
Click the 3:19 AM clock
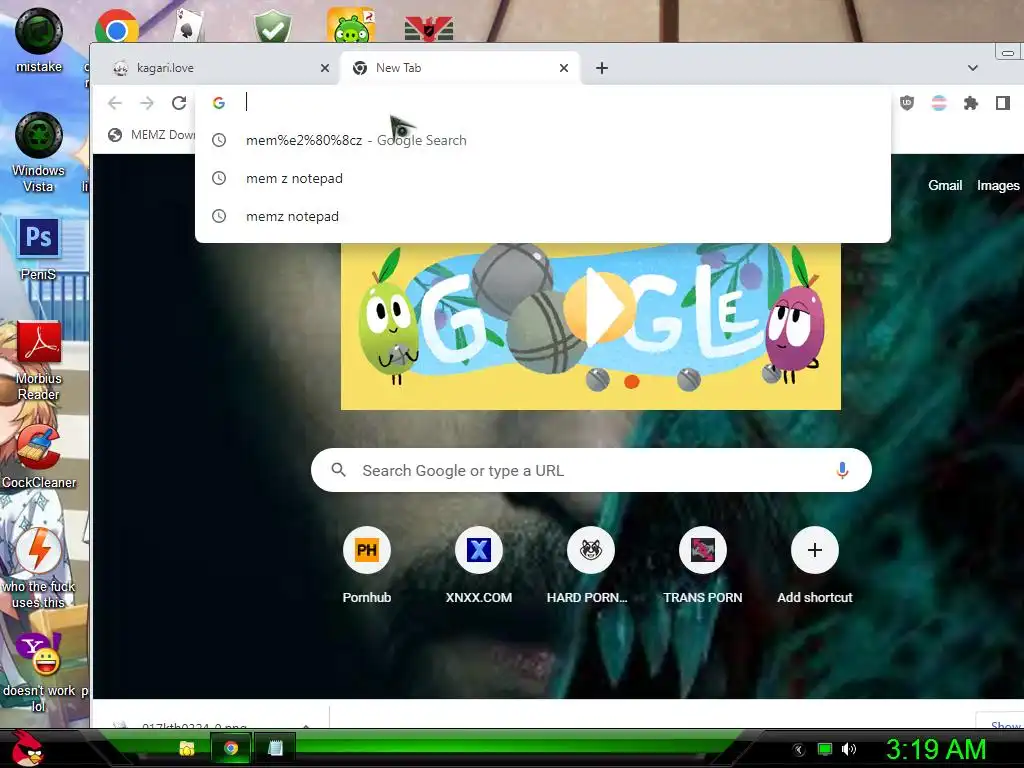935,749
